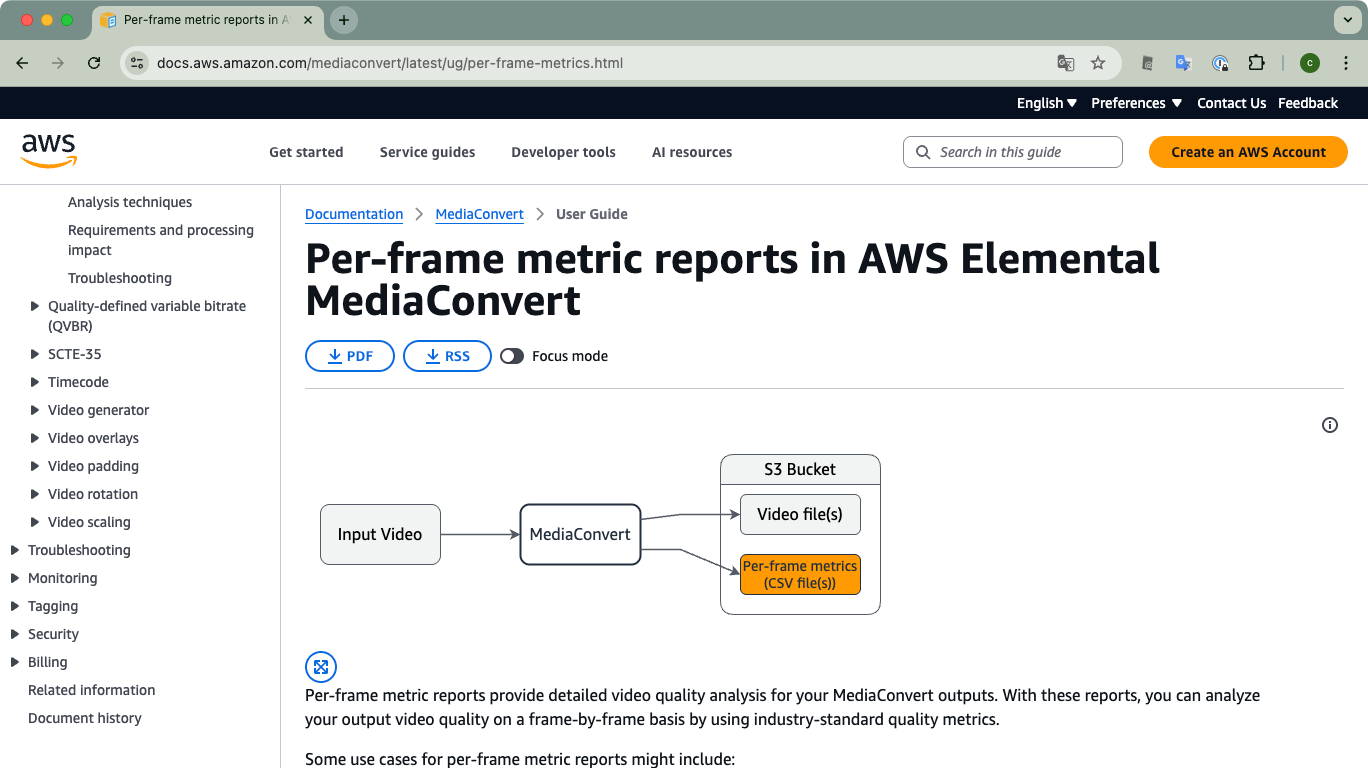Click the info circle icon above diagram
The image size is (1368, 768).
tap(1330, 425)
